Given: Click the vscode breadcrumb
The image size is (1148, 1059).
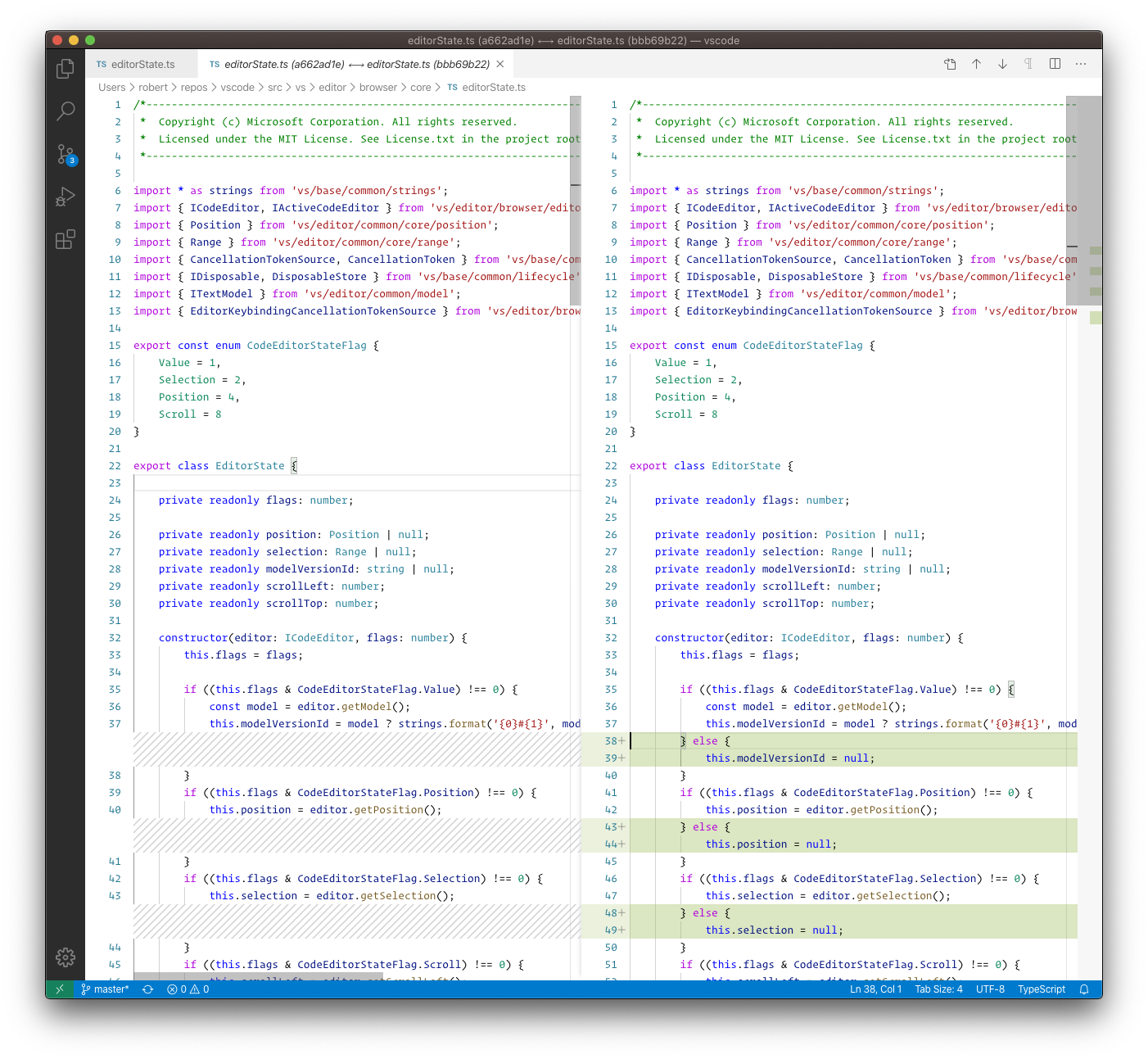Looking at the screenshot, I should pyautogui.click(x=237, y=88).
